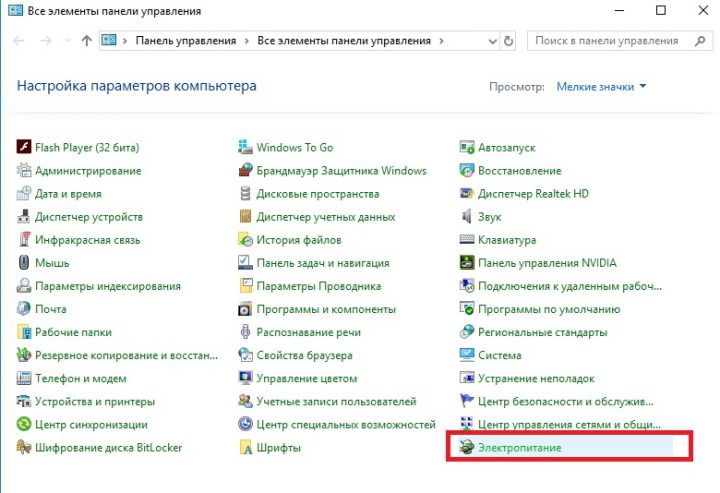Click the Электропитание power icon
The width and height of the screenshot is (720, 493).
(467, 447)
